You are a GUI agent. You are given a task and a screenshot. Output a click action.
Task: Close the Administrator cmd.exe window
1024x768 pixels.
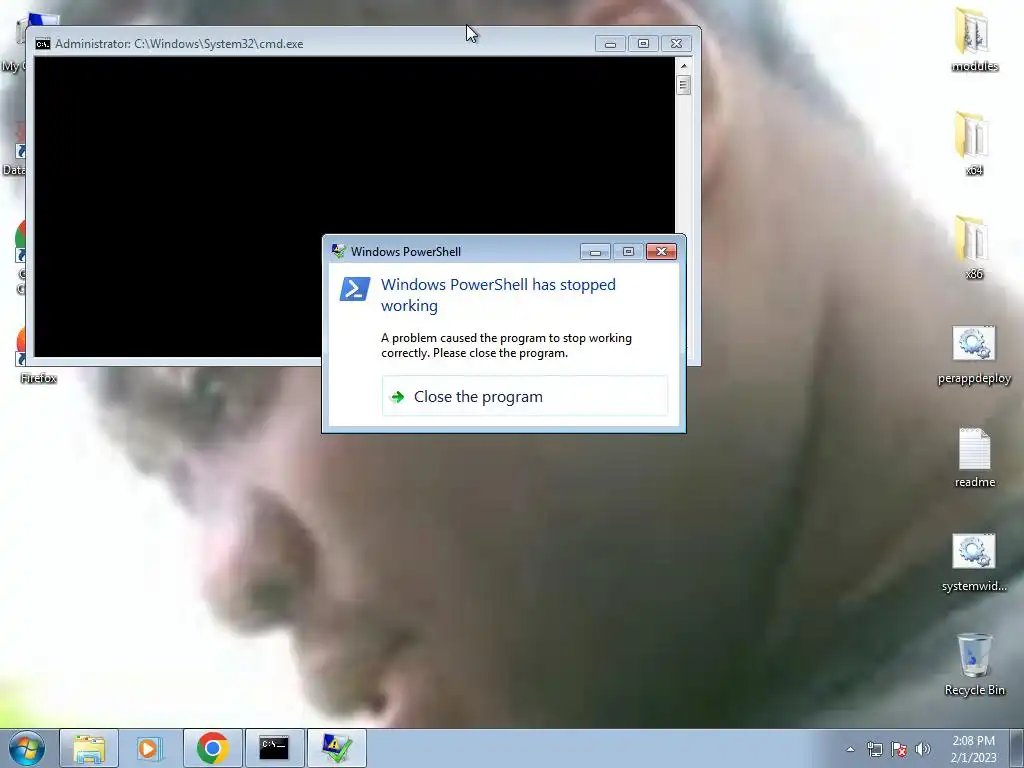pyautogui.click(x=677, y=44)
